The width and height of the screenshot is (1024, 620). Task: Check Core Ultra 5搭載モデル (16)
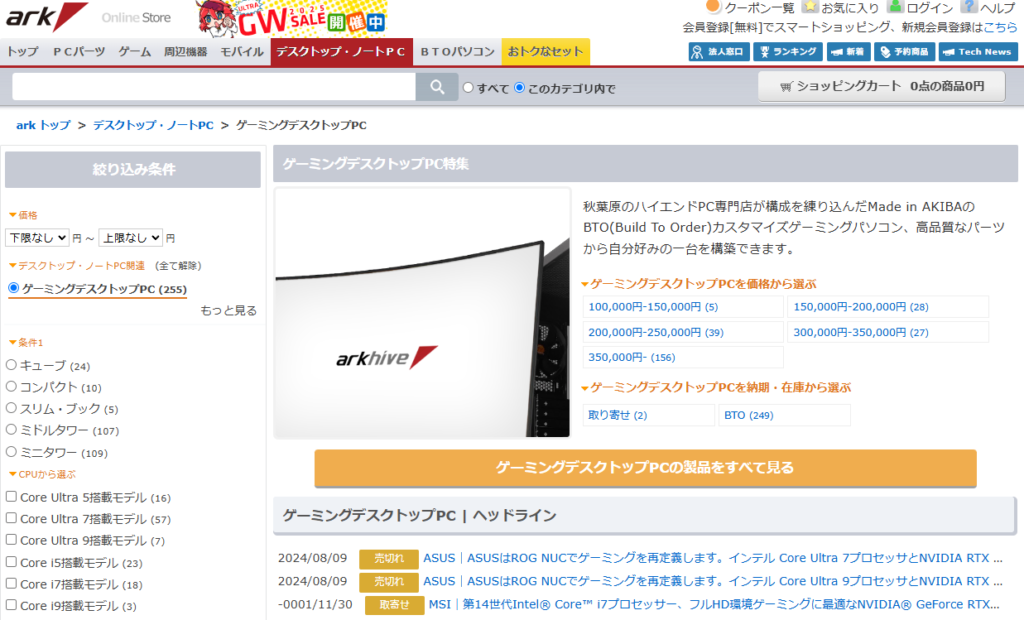point(11,497)
